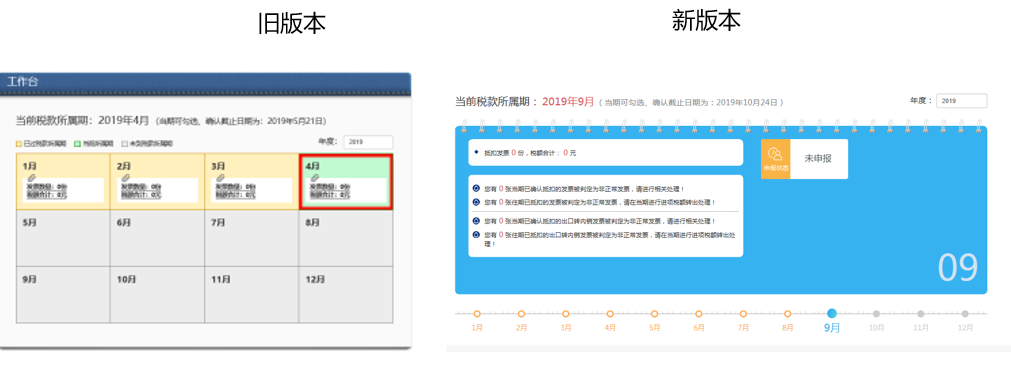Click the 2月 timeline marker in new version

521,314
